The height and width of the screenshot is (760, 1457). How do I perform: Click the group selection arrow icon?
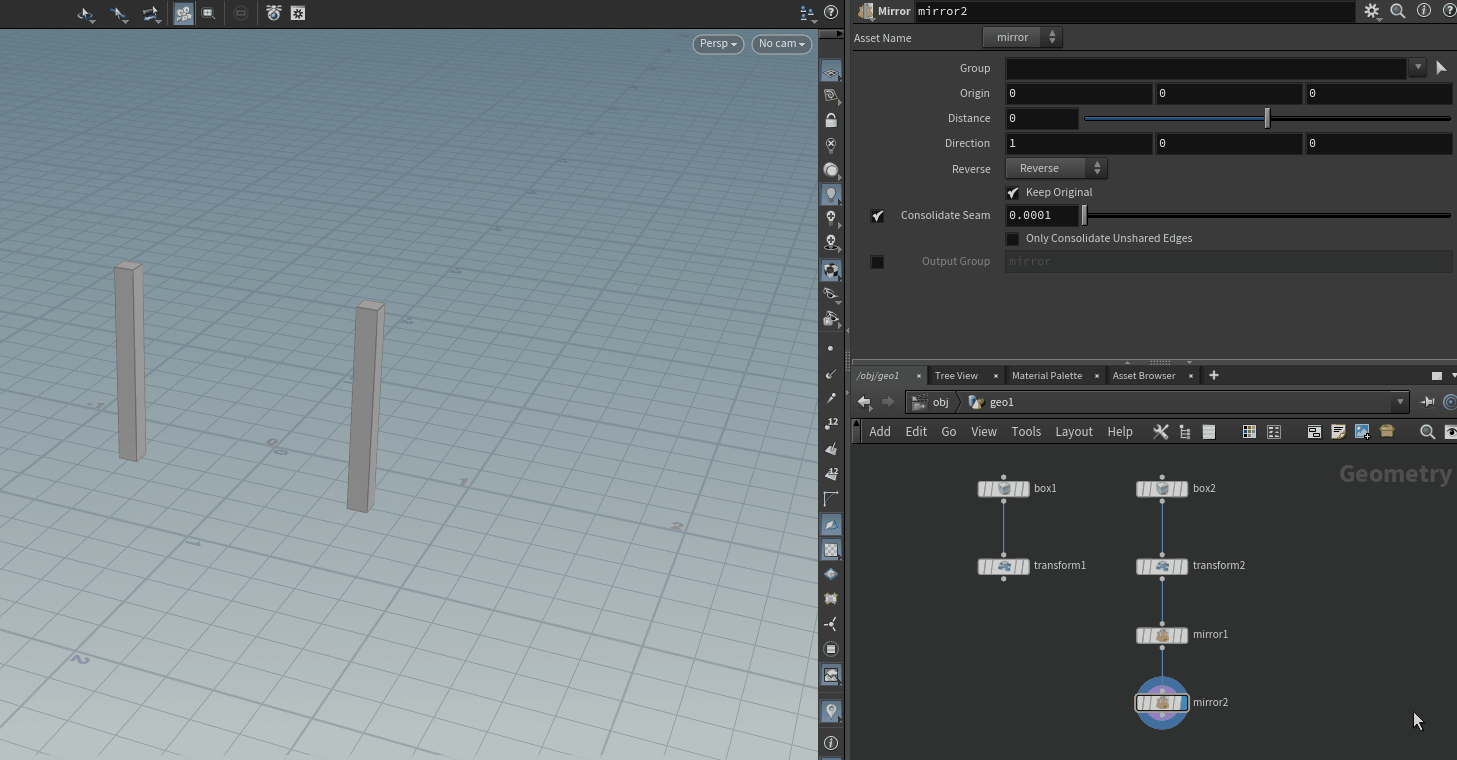(1441, 68)
